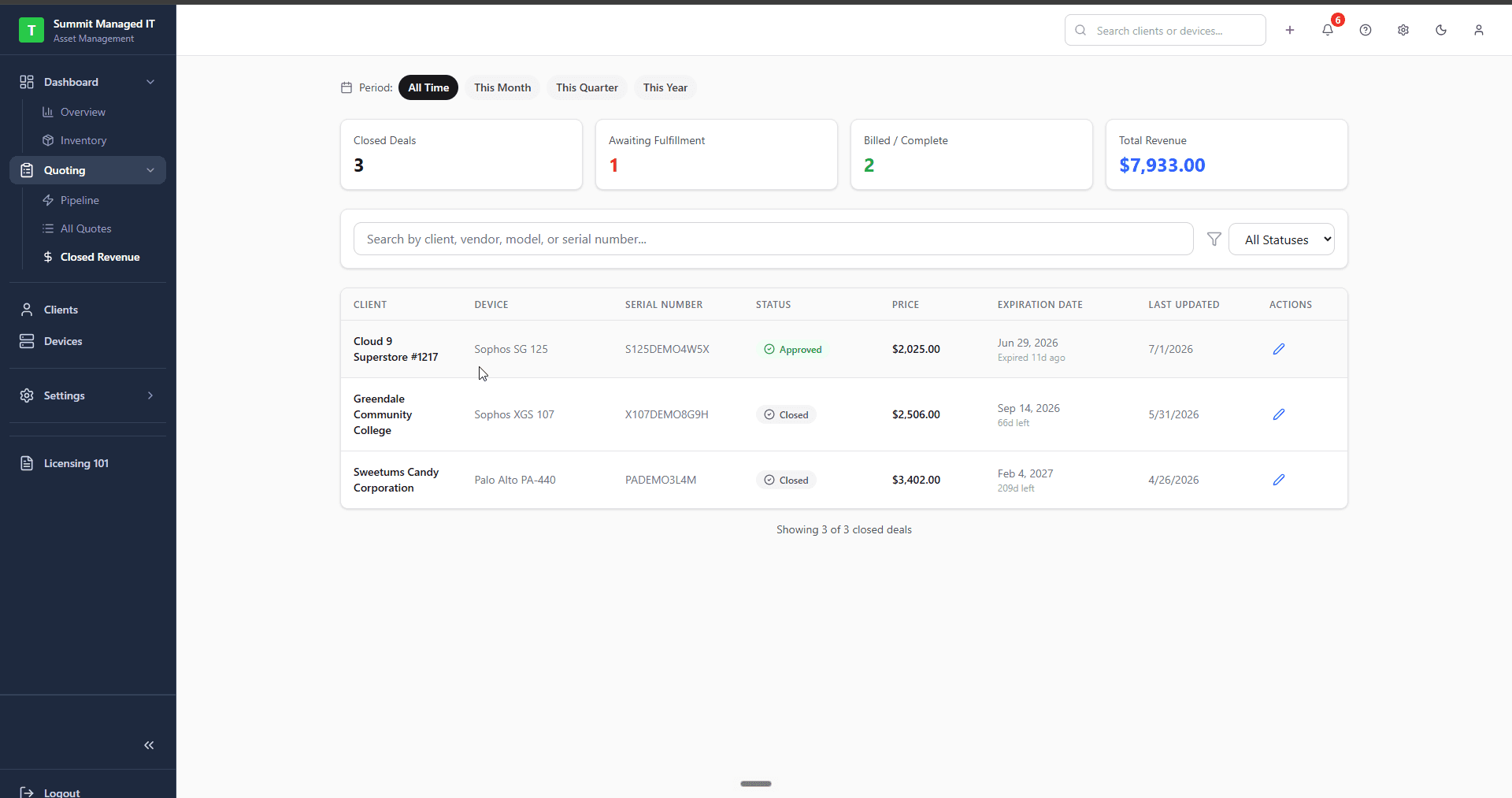
Task: Click the $3,402.00 price cell
Action: (916, 480)
